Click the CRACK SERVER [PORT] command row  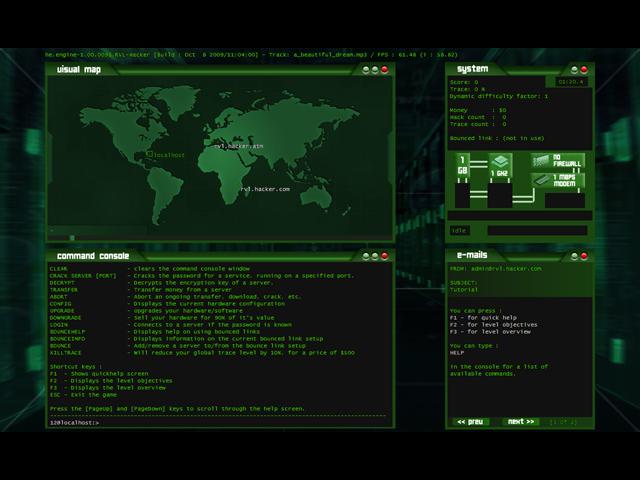(x=202, y=276)
